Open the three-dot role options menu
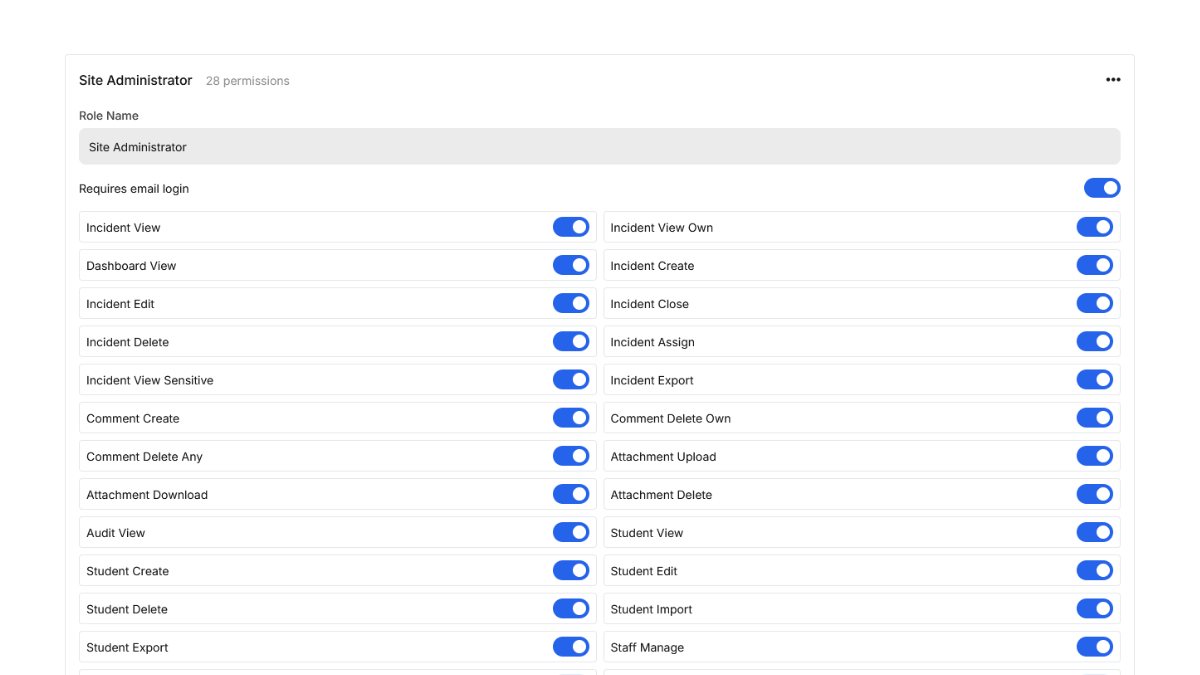1200x675 pixels. (x=1112, y=80)
